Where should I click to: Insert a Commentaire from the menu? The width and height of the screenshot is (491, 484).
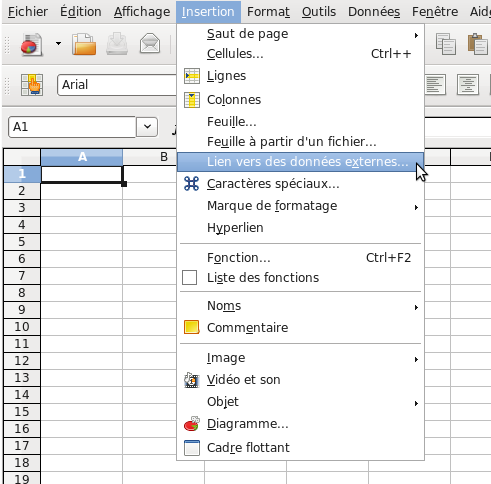[300, 328]
